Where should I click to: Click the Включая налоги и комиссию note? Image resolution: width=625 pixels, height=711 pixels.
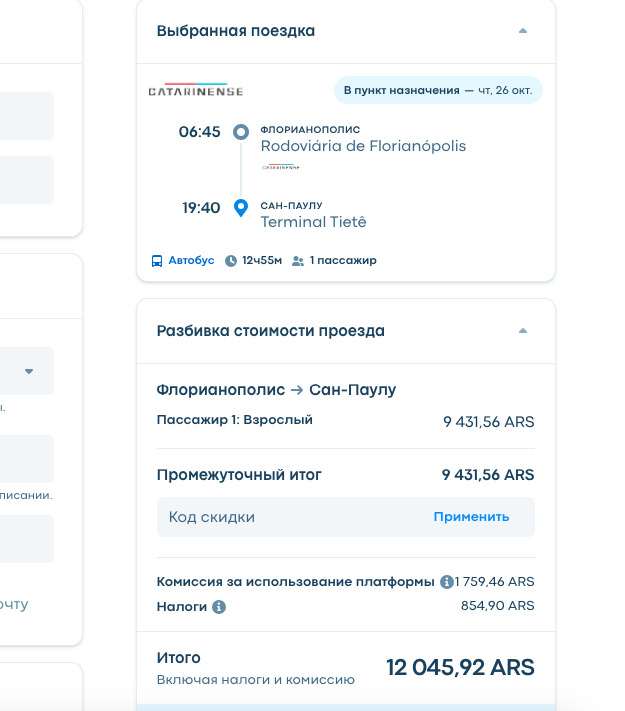(256, 680)
